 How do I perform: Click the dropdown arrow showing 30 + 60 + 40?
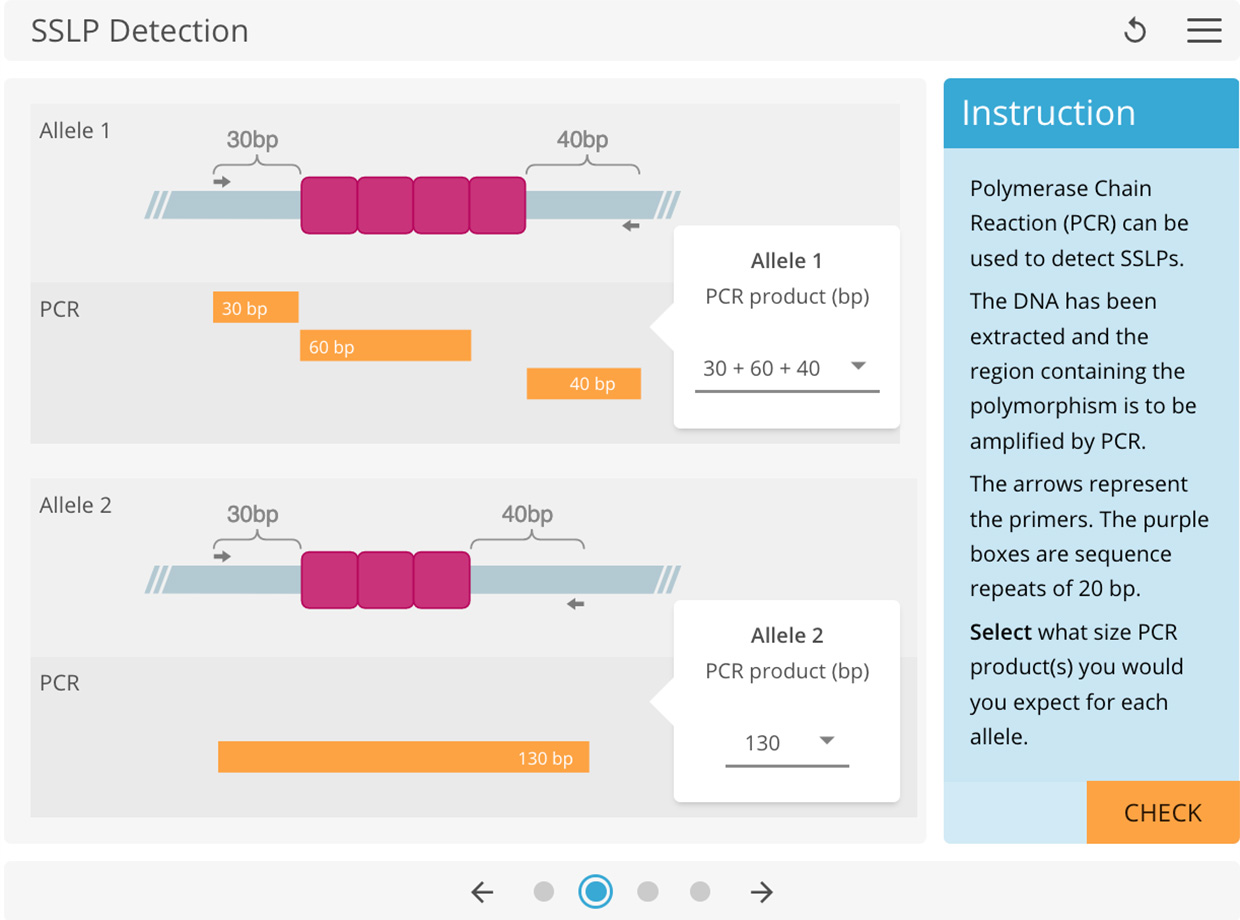[858, 368]
